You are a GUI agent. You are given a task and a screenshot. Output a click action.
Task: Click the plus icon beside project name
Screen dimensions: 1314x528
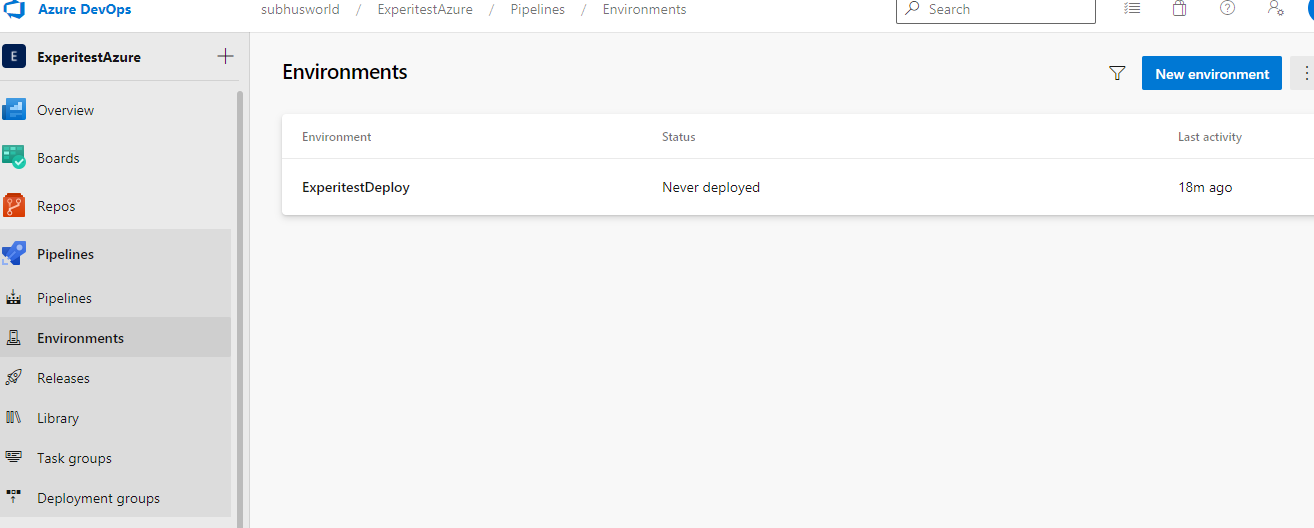click(225, 56)
